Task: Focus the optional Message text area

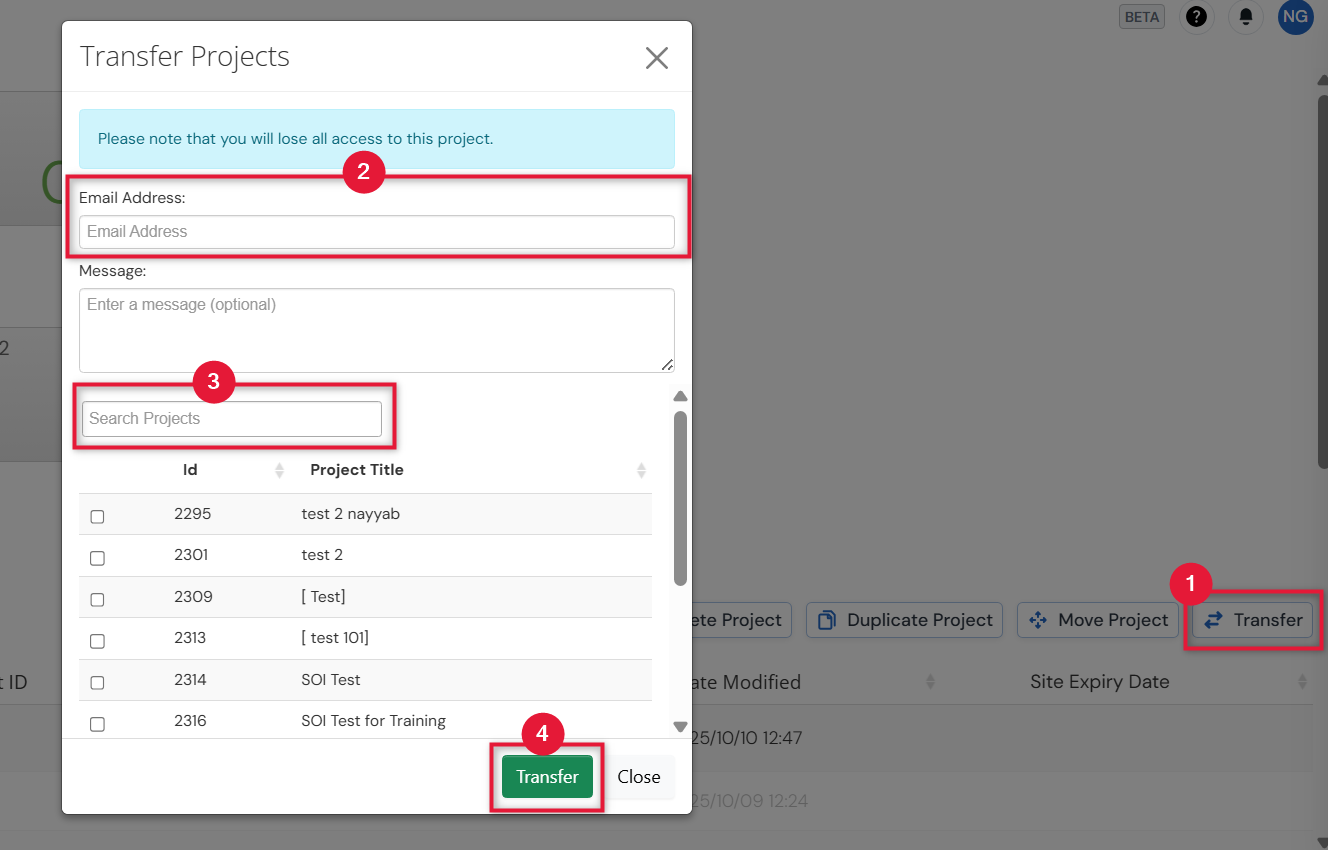Action: [377, 330]
